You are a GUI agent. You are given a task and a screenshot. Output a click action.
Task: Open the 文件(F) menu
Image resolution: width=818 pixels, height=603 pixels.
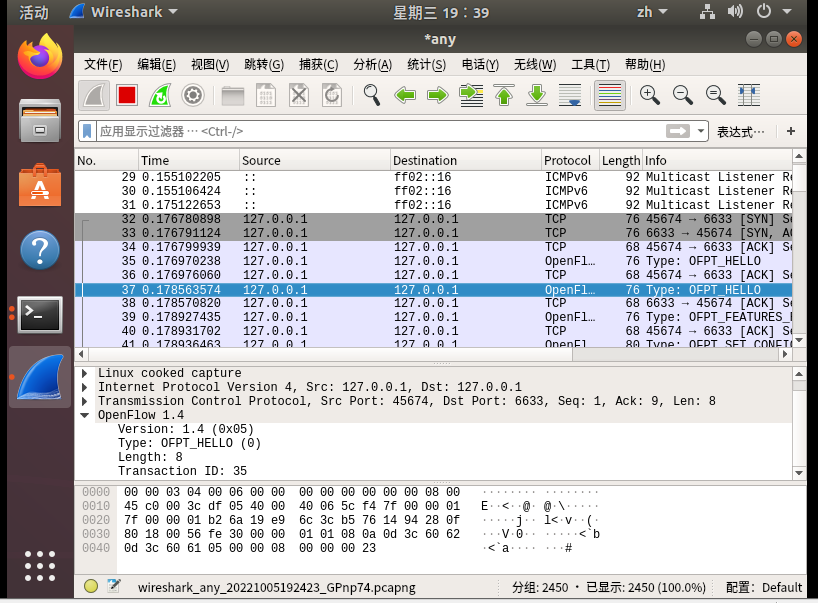click(103, 65)
